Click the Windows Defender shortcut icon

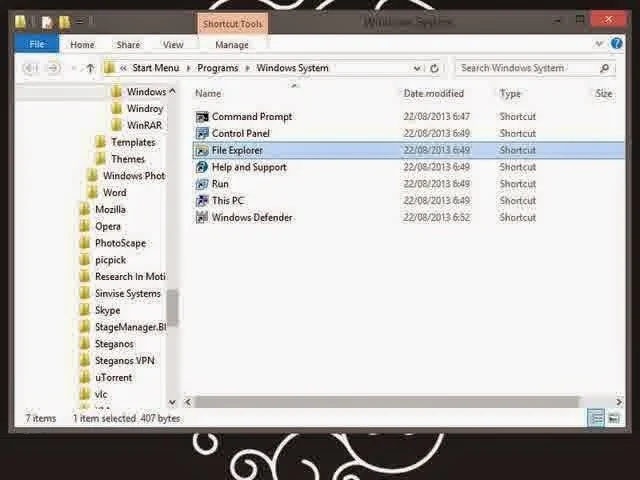click(202, 218)
